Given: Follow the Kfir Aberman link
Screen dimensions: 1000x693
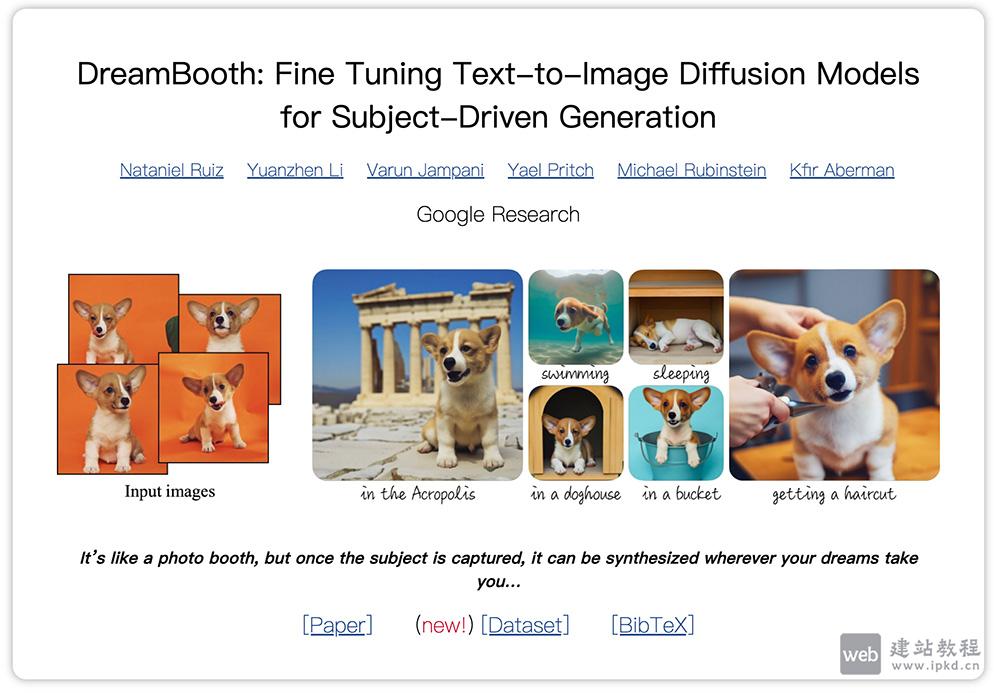Looking at the screenshot, I should click(x=841, y=170).
